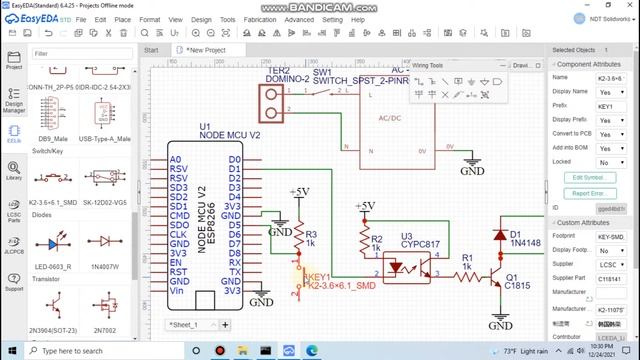Open the Project sidebar panel
This screenshot has width=640, height=360.
pos(14,60)
